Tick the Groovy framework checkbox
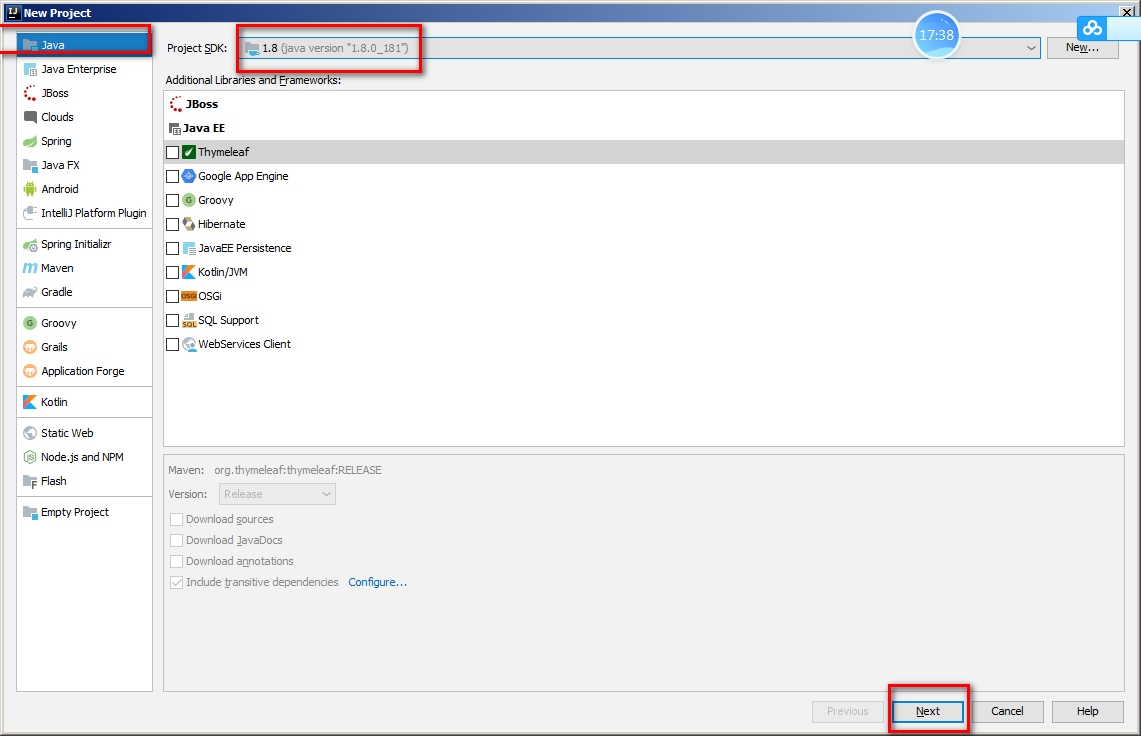The width and height of the screenshot is (1141, 736). [172, 200]
